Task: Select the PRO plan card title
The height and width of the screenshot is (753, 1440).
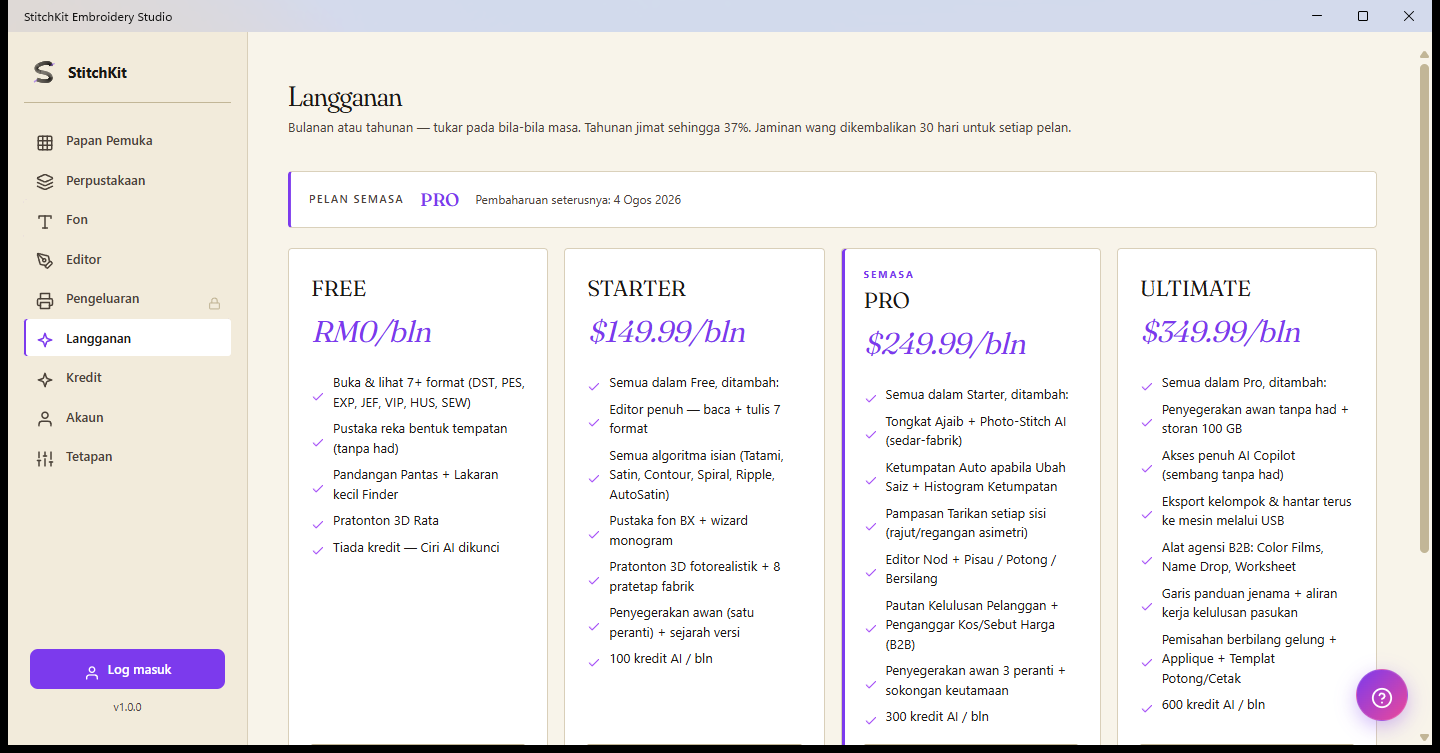Action: coord(887,301)
